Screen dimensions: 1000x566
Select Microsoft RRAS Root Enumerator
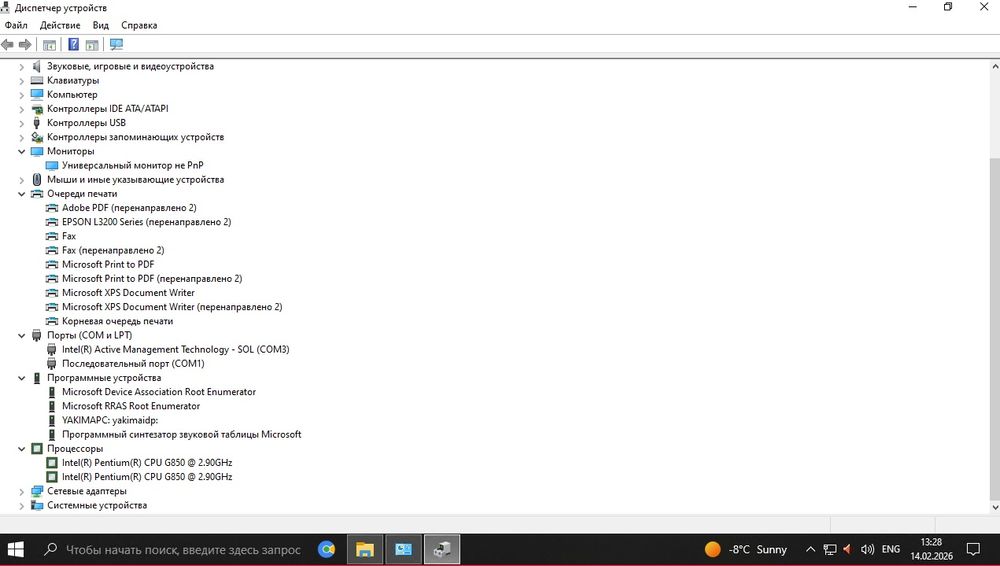coord(131,406)
